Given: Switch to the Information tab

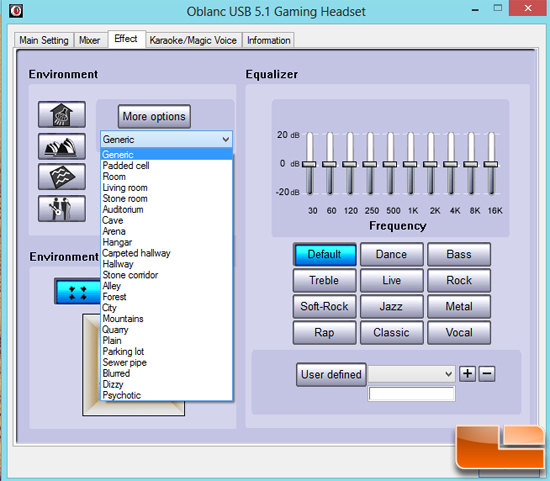Looking at the screenshot, I should pos(269,40).
